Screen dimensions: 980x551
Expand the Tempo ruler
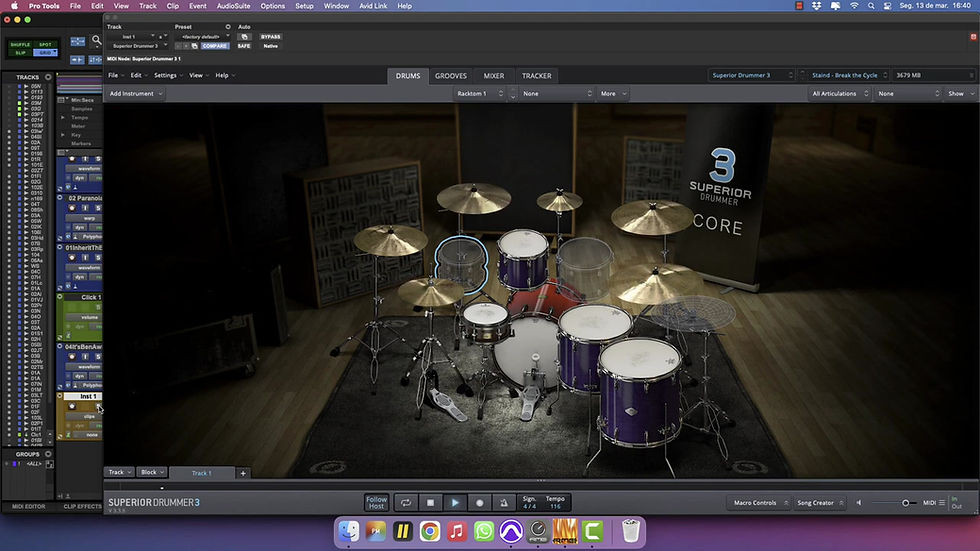62,117
